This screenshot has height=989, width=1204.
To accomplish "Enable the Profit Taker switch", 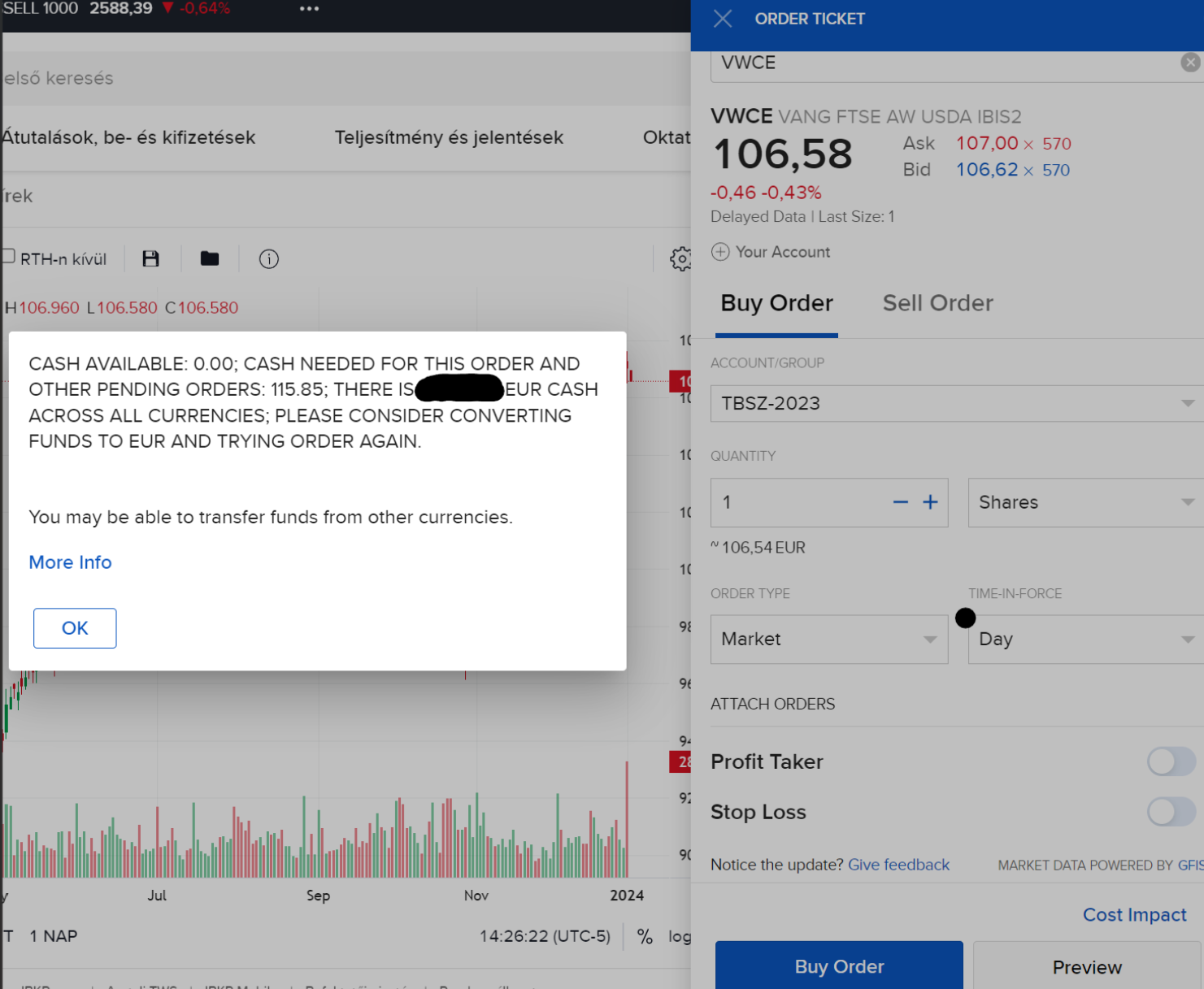I will pyautogui.click(x=1171, y=761).
